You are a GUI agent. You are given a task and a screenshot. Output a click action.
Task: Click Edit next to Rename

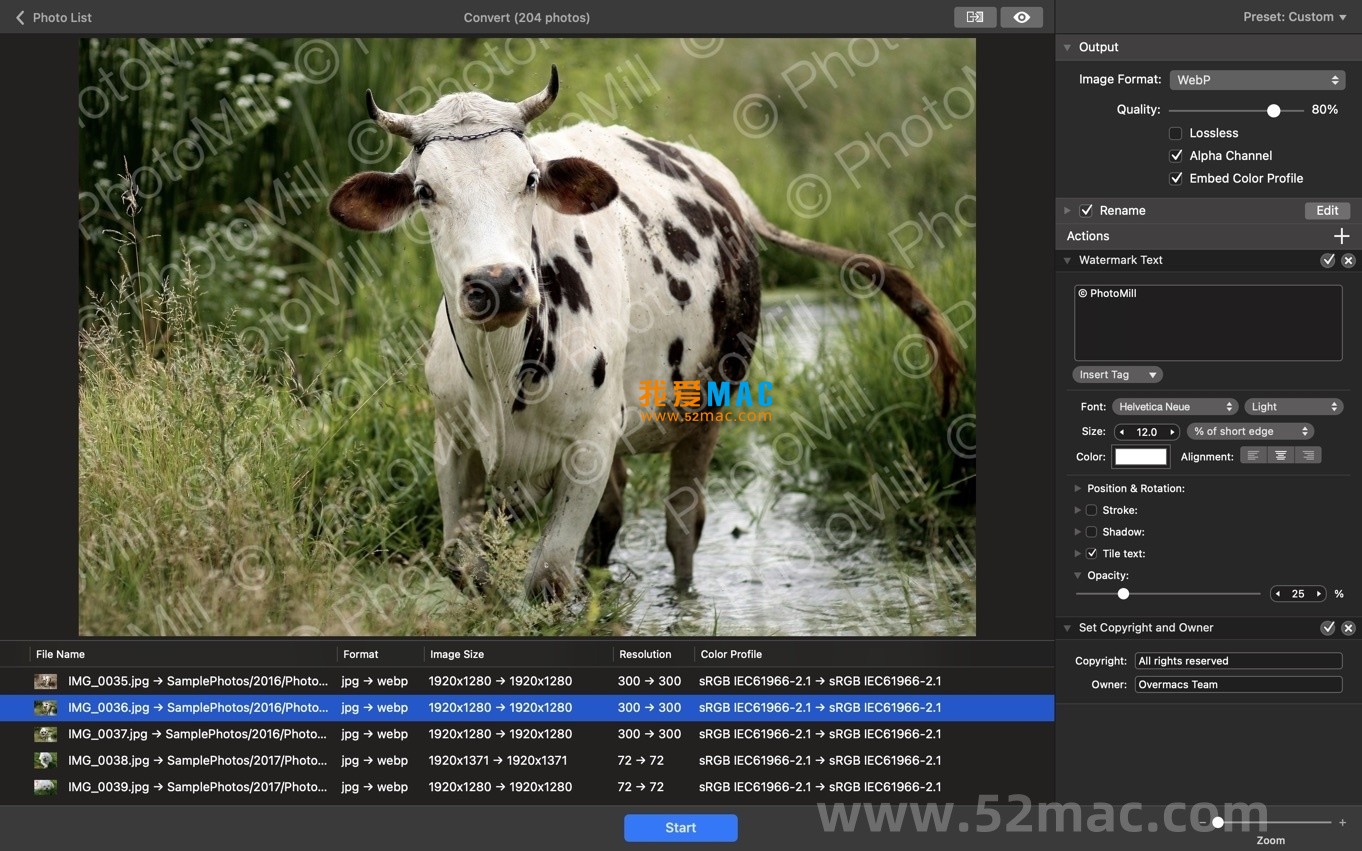tap(1327, 210)
